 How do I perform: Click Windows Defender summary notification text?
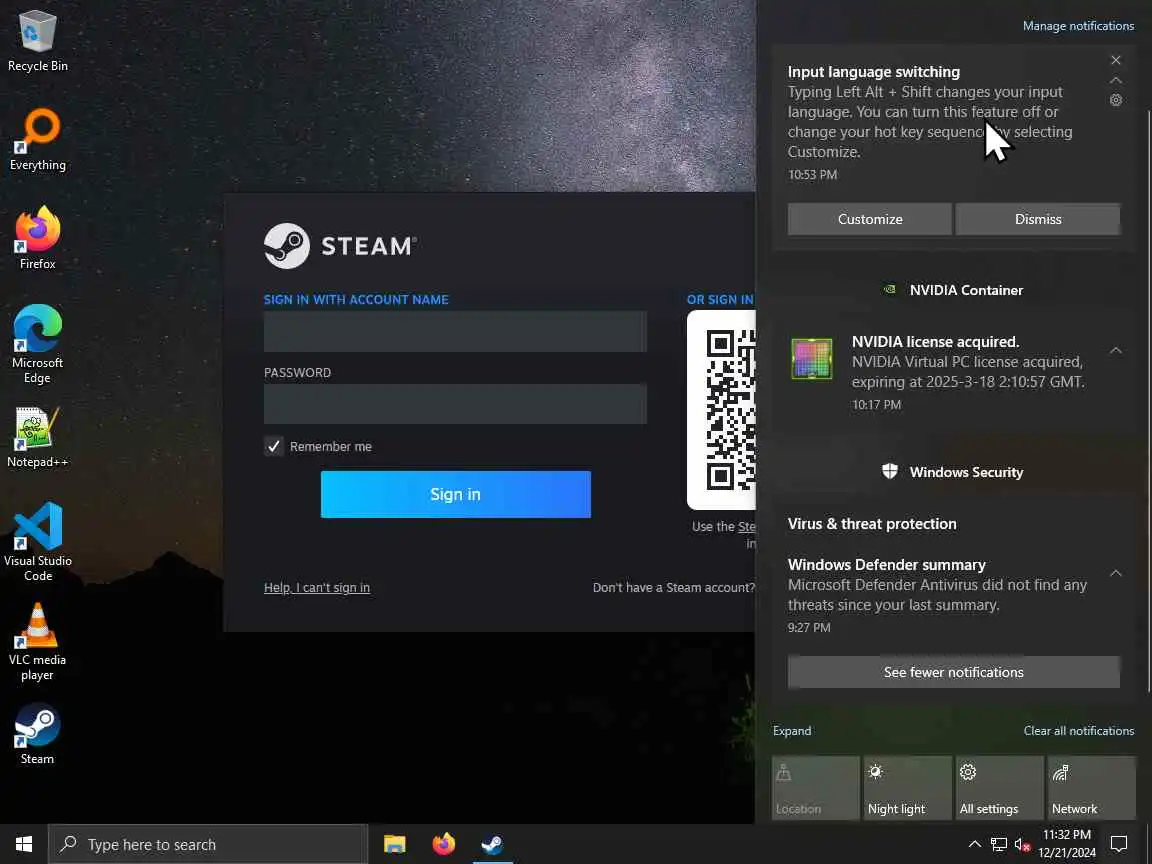pyautogui.click(x=937, y=595)
